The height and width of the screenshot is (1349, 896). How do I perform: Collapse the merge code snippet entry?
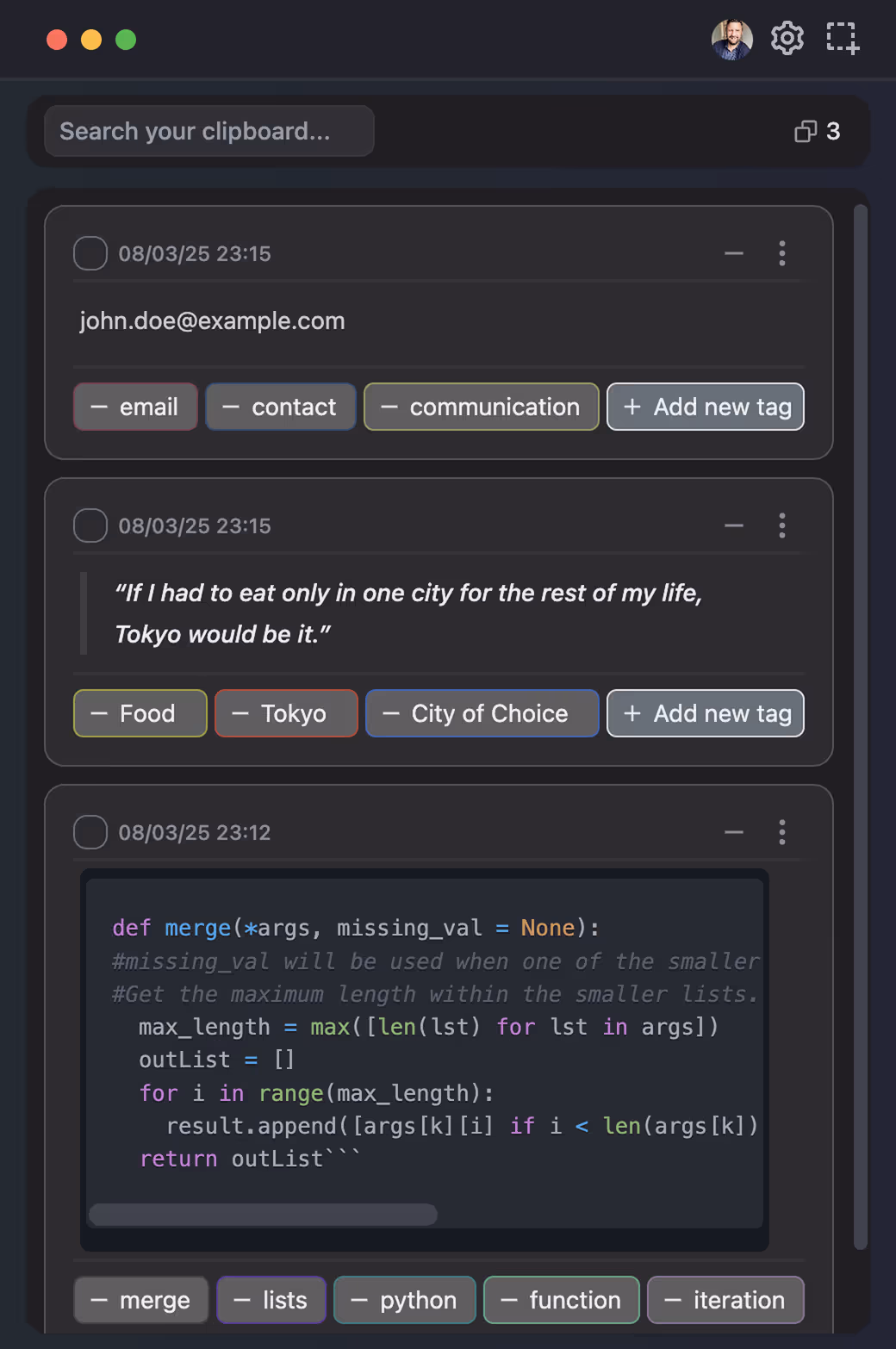coord(733,832)
